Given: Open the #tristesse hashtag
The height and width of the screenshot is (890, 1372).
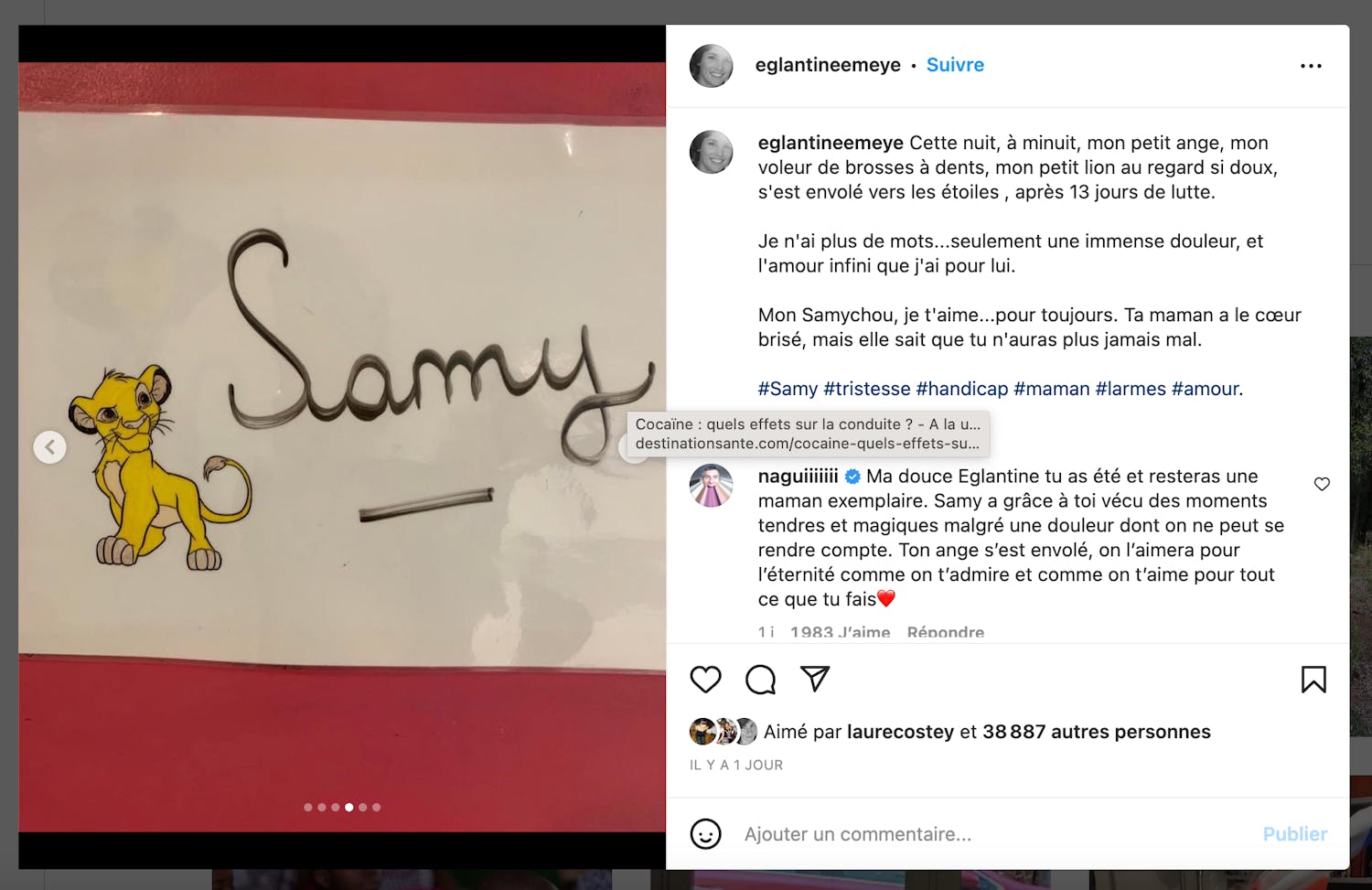Looking at the screenshot, I should [x=867, y=389].
